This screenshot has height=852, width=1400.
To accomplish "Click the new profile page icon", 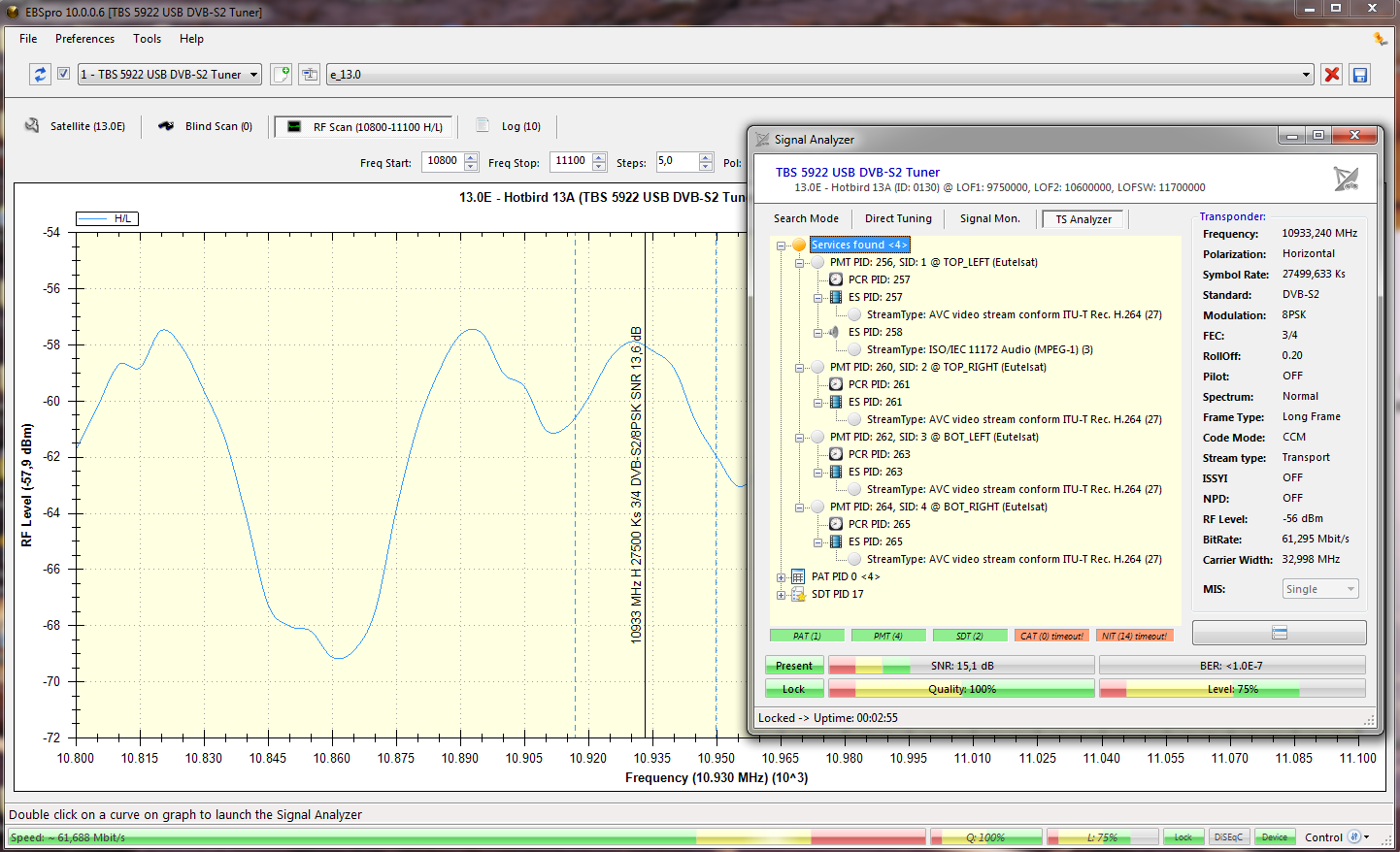I will pyautogui.click(x=281, y=74).
